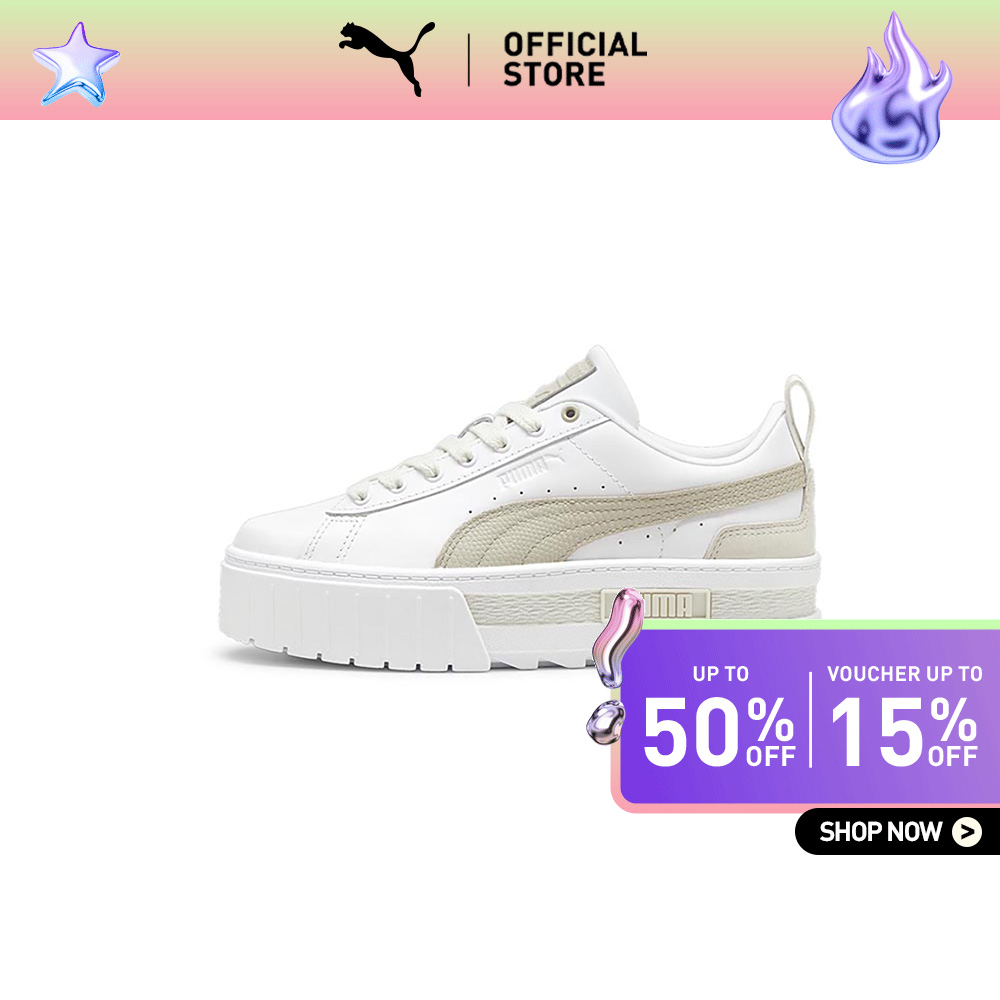Click the white platform sneaker image
The height and width of the screenshot is (1000, 1000).
point(520,510)
